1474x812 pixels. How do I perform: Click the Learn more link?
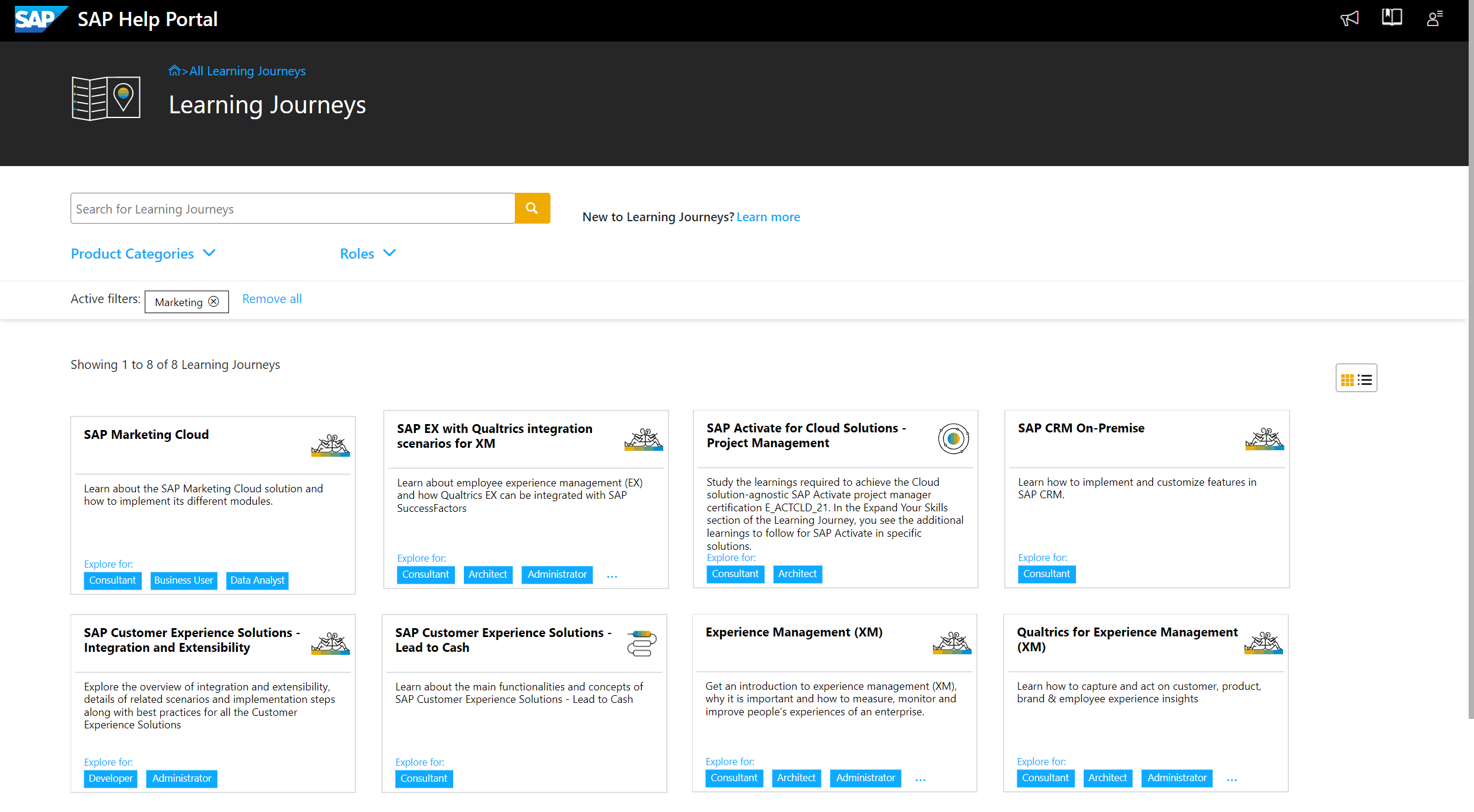tap(768, 216)
